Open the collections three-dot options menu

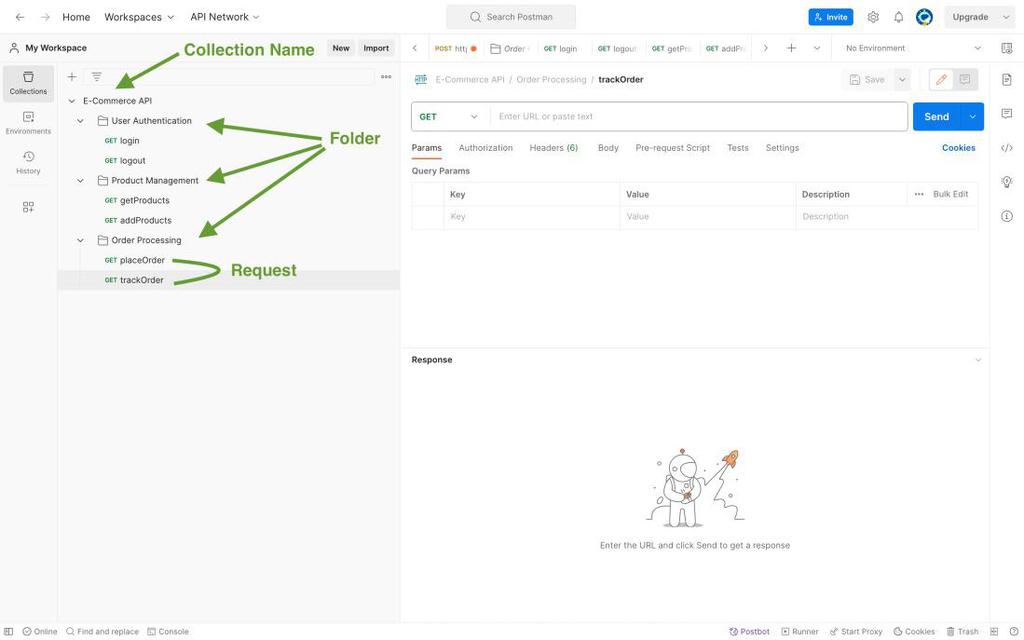[386, 77]
